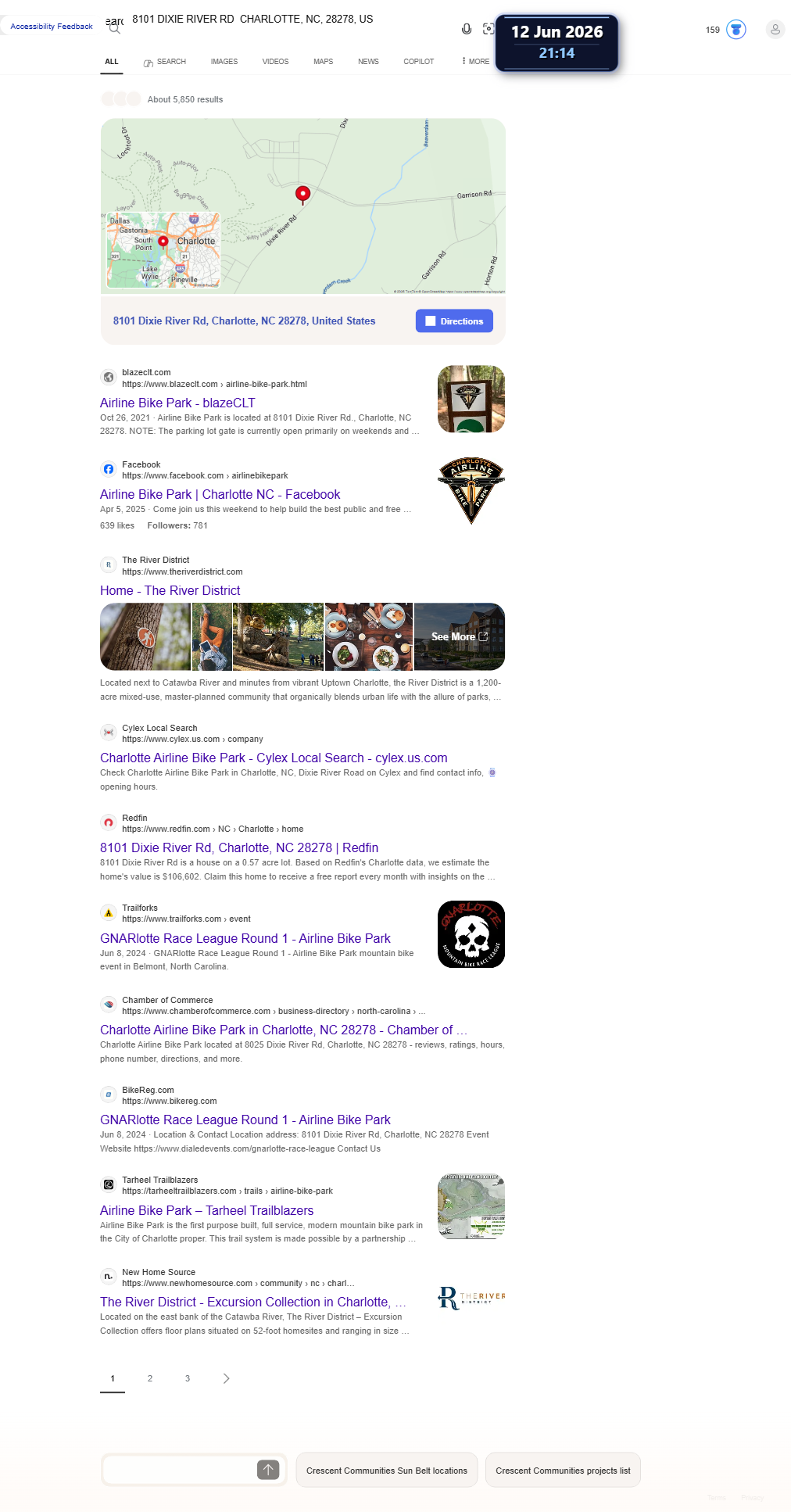Click the Redfin favicon
Image resolution: width=791 pixels, height=1512 pixels.
(109, 822)
